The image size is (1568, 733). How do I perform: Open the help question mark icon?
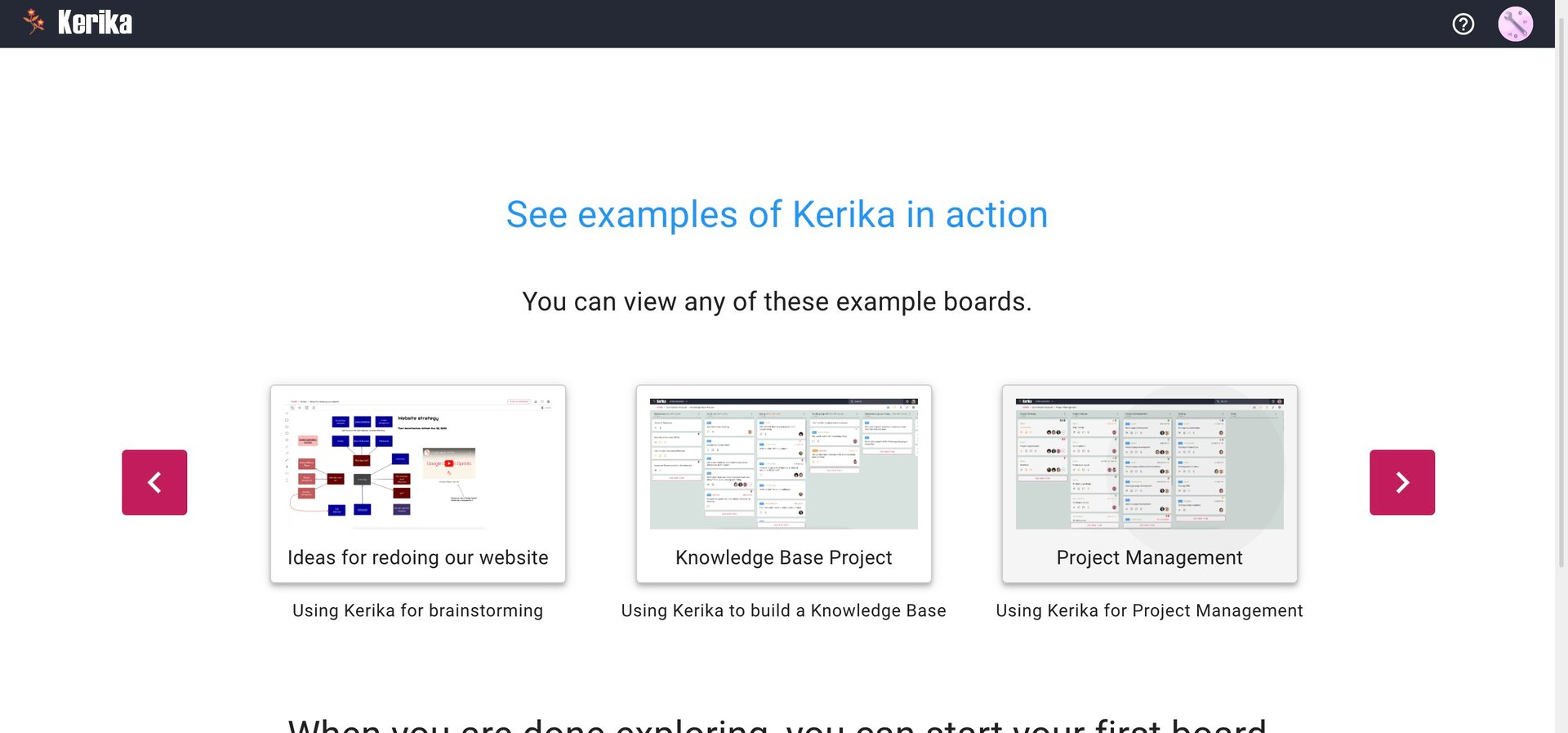tap(1463, 24)
